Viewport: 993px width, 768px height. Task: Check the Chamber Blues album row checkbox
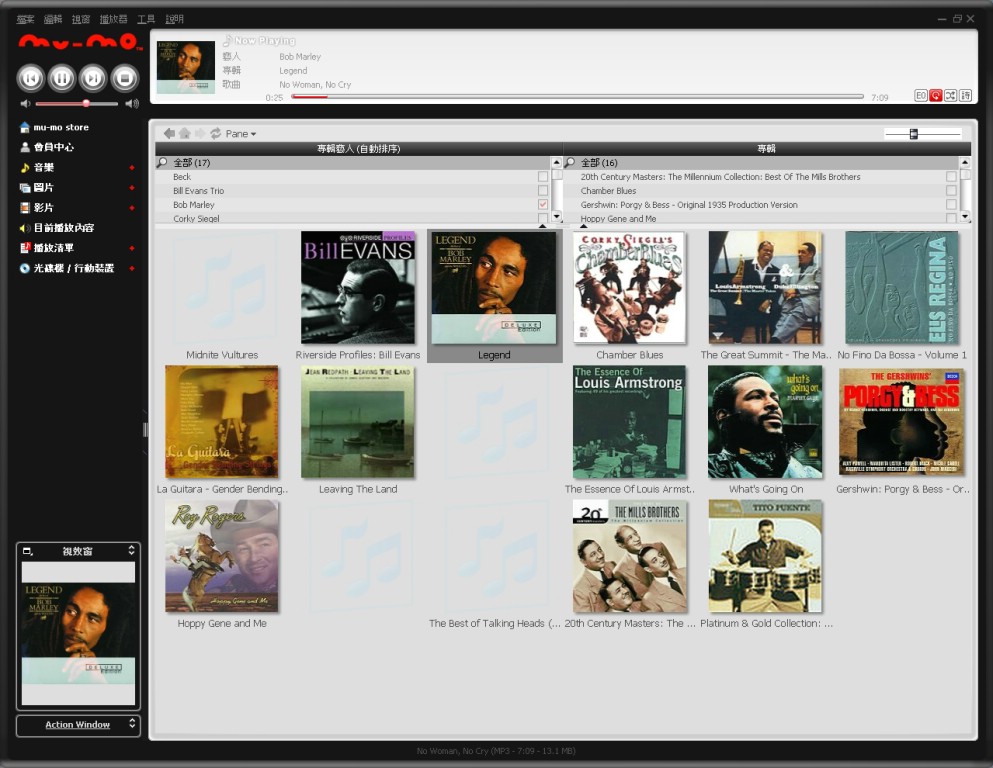951,191
